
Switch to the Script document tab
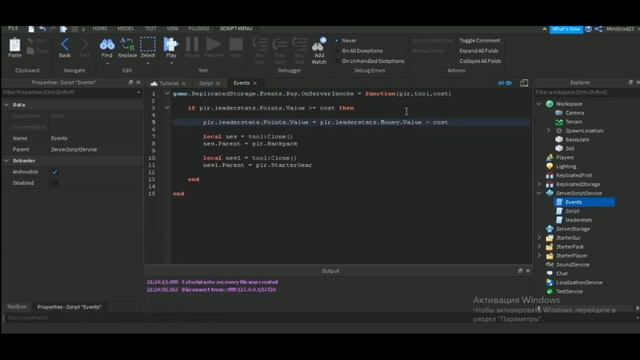tap(209, 83)
